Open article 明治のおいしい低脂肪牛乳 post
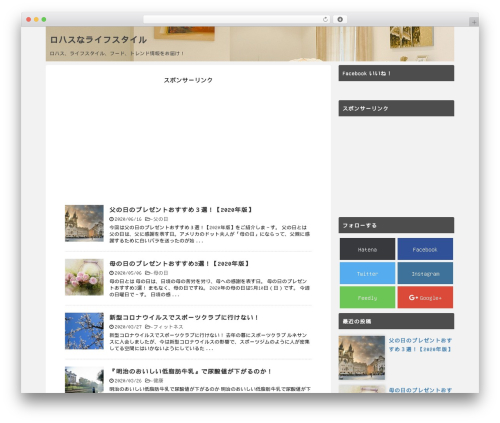Image resolution: width=500 pixels, height=423 pixels. 191,371
